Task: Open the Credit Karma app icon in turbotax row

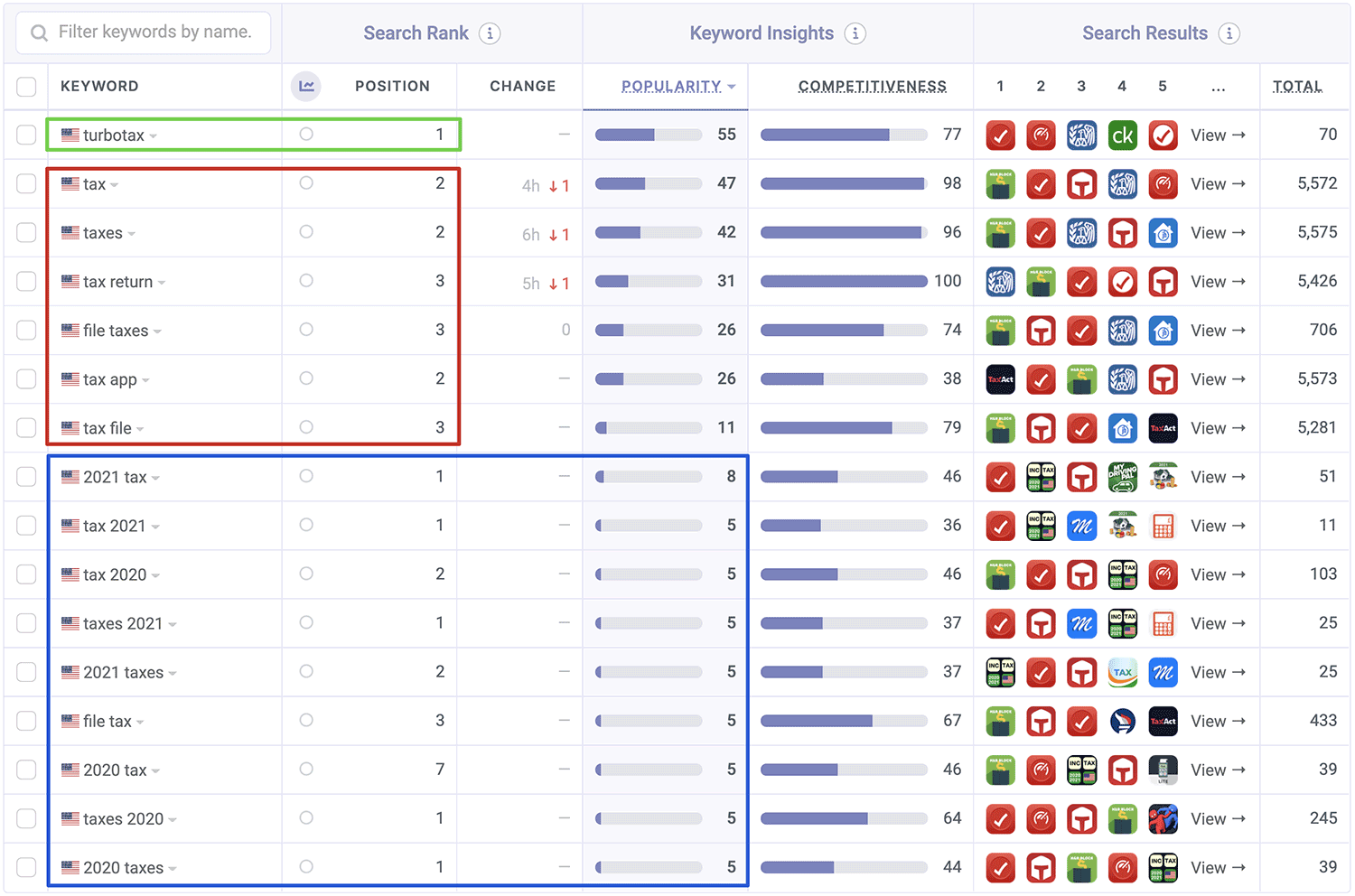Action: tap(1122, 135)
